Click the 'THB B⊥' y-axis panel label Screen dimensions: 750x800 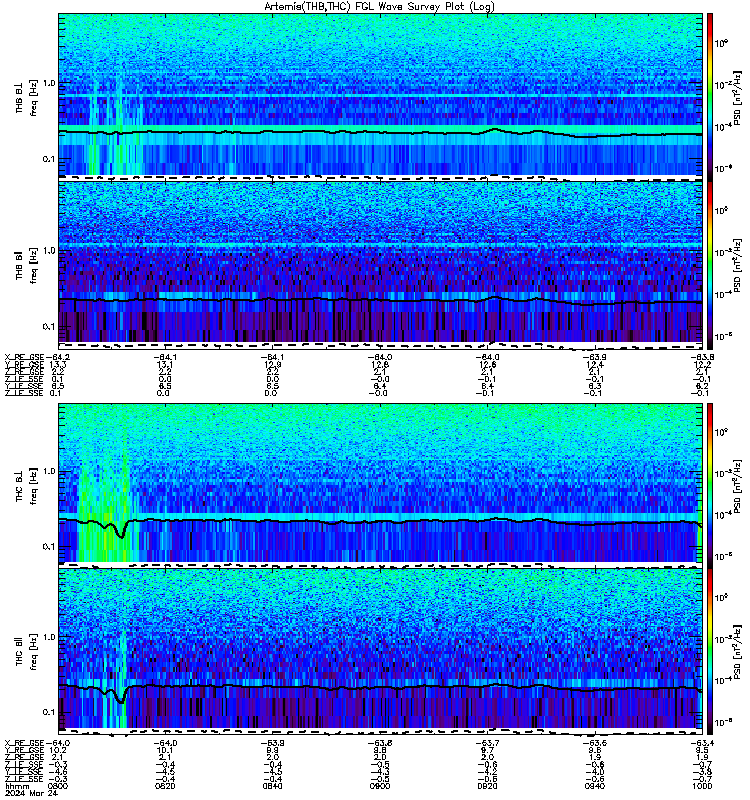[19, 97]
